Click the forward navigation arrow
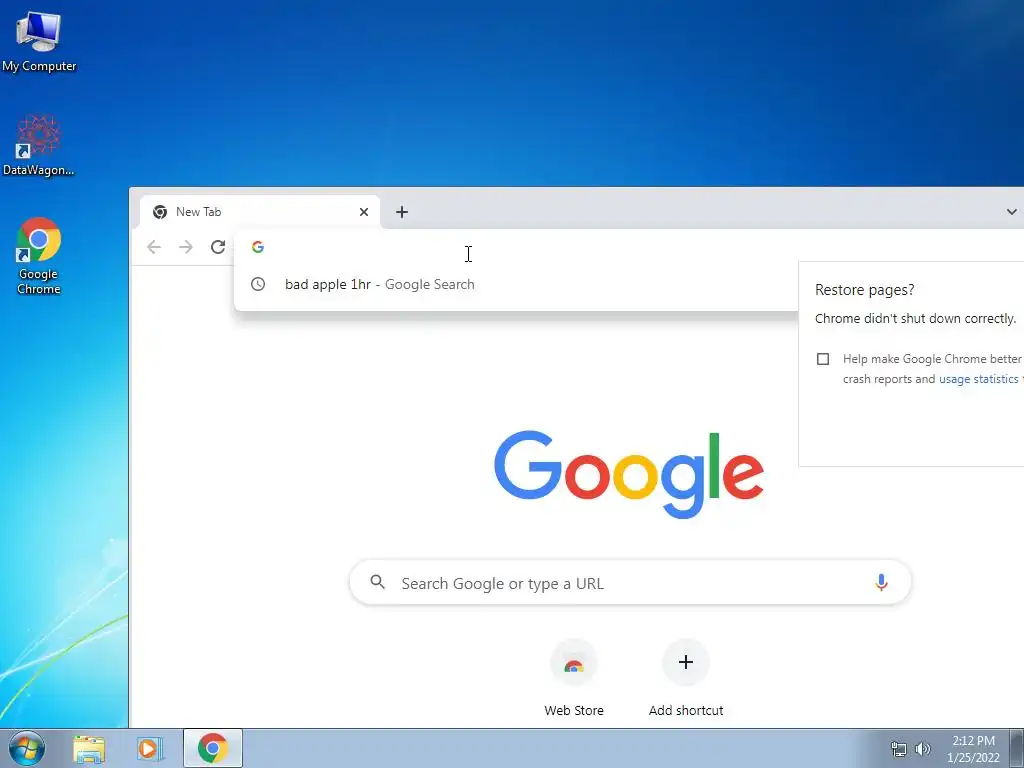The image size is (1024, 768). click(186, 247)
